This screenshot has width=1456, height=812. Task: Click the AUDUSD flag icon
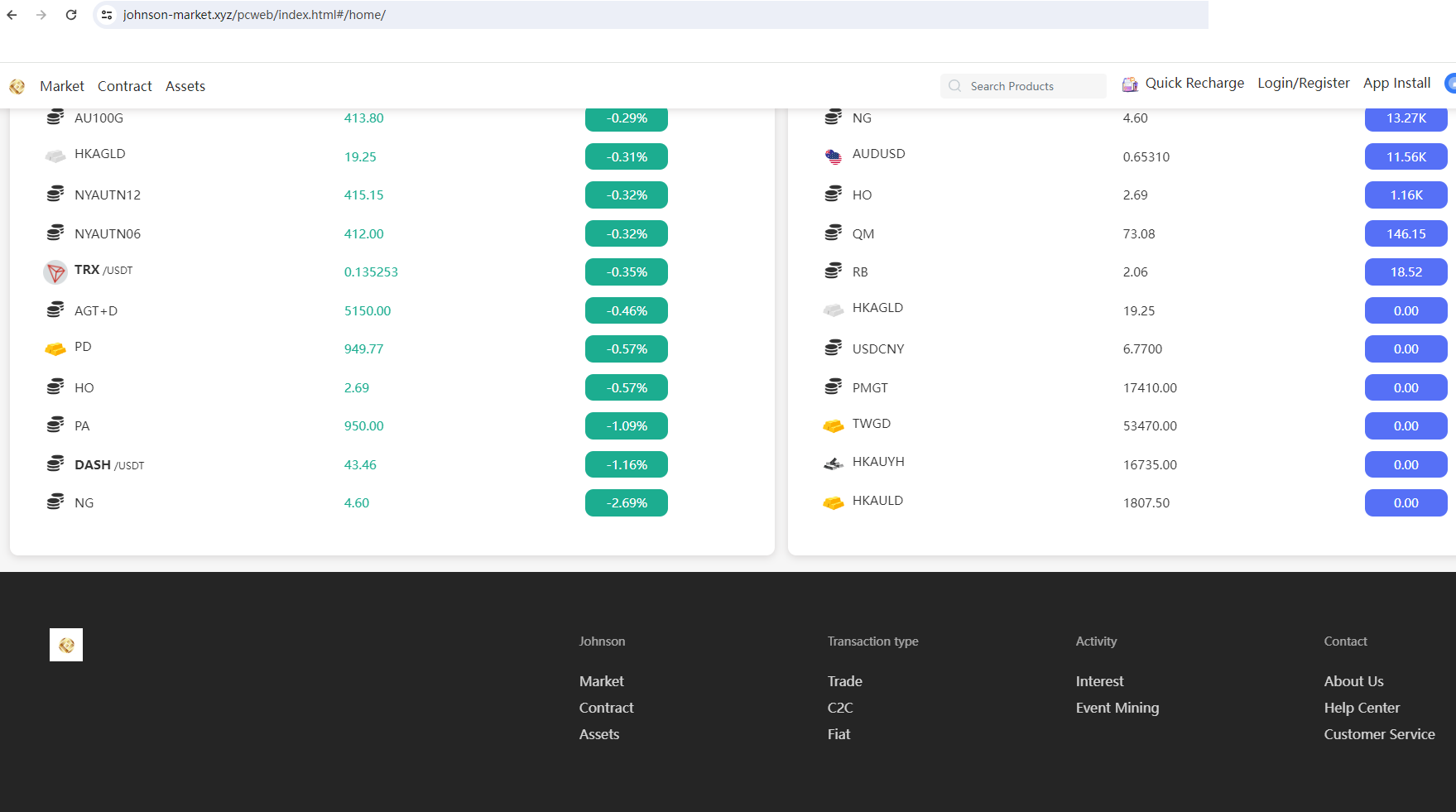coord(834,156)
